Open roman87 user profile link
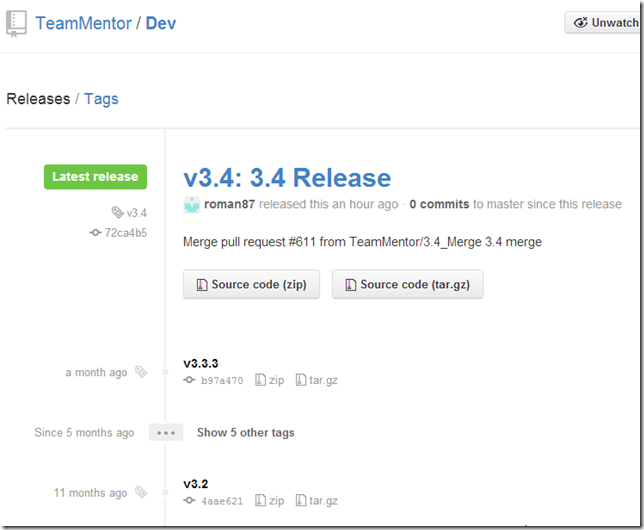 (229, 204)
